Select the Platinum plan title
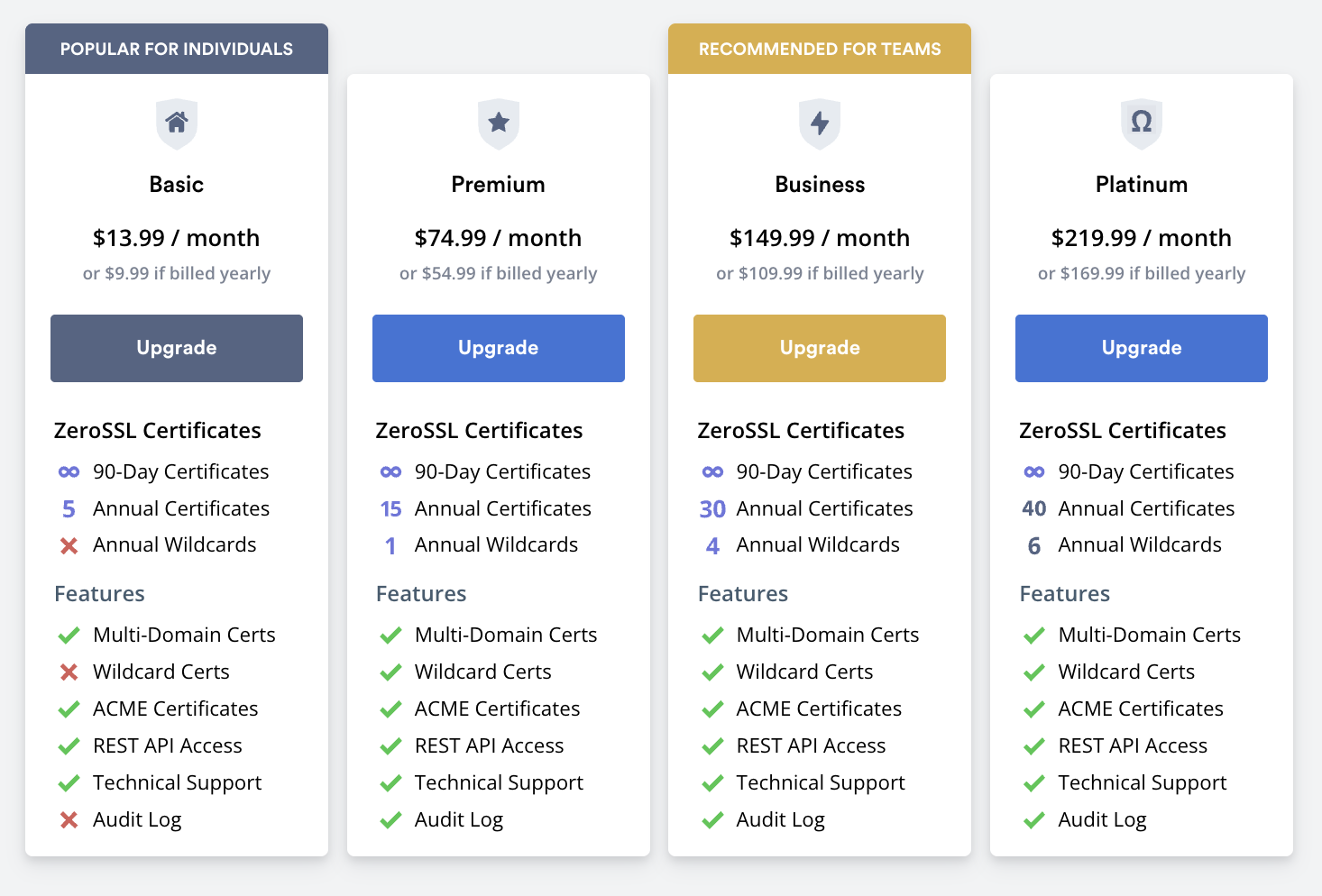Image resolution: width=1322 pixels, height=896 pixels. (1142, 185)
